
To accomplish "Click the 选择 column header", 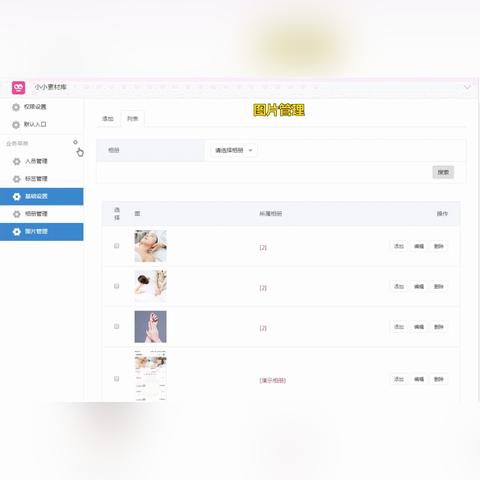I will tap(117, 214).
